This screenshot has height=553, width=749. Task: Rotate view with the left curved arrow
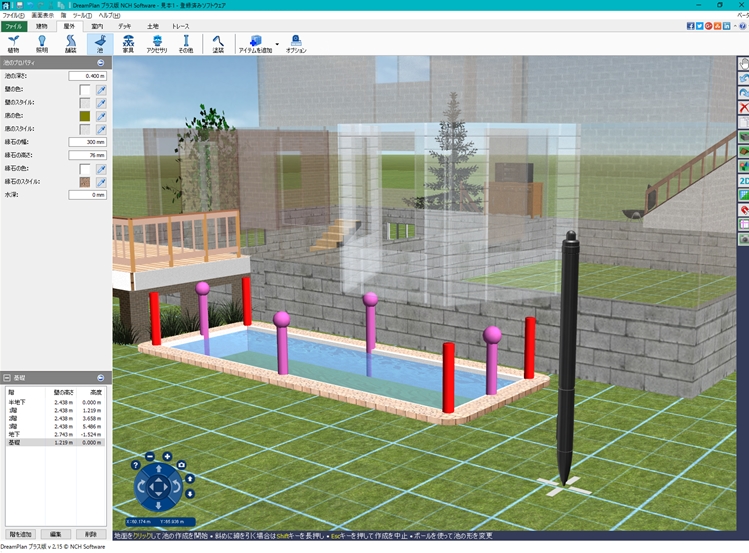click(141, 487)
